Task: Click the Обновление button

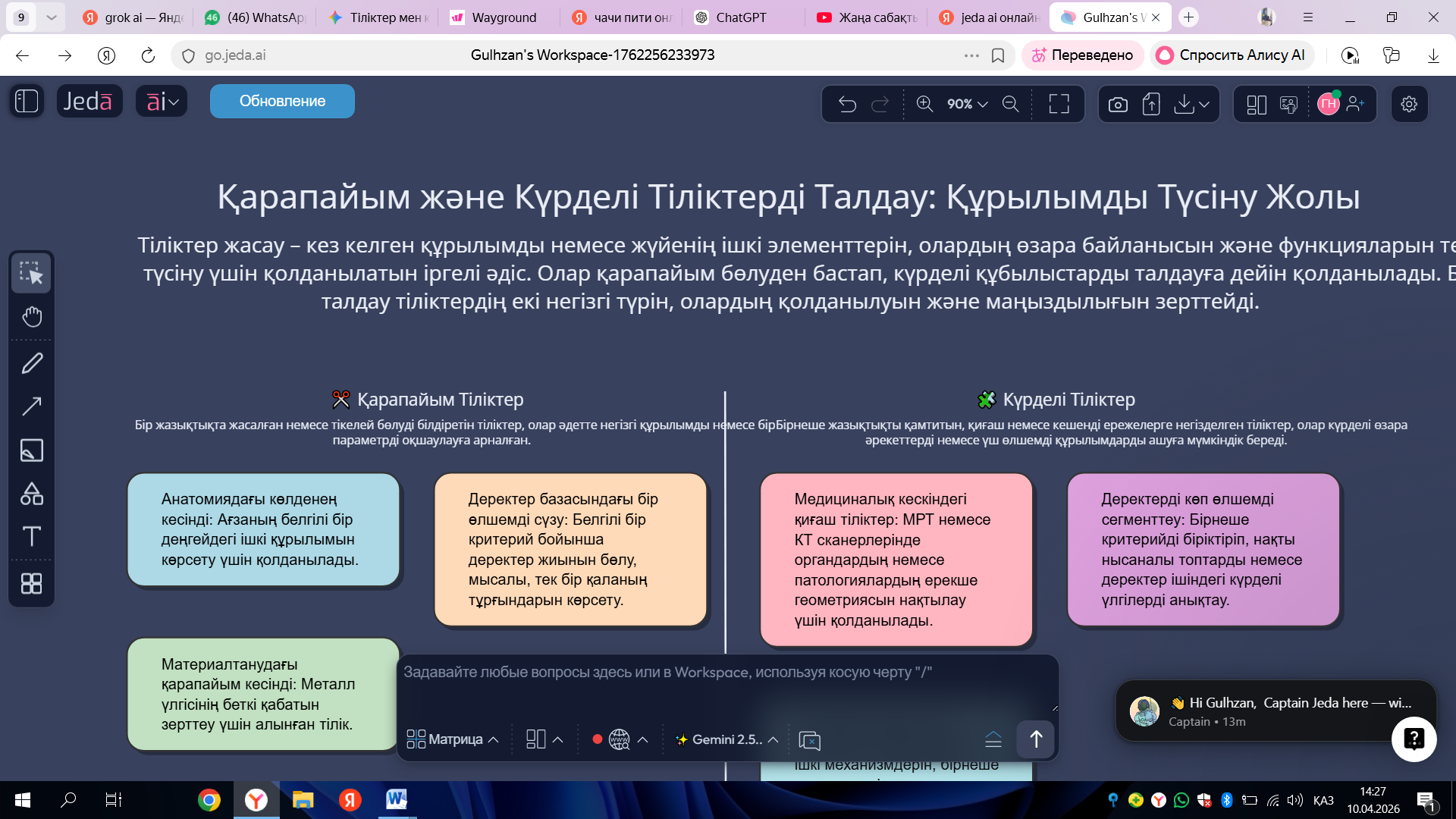Action: click(x=282, y=101)
